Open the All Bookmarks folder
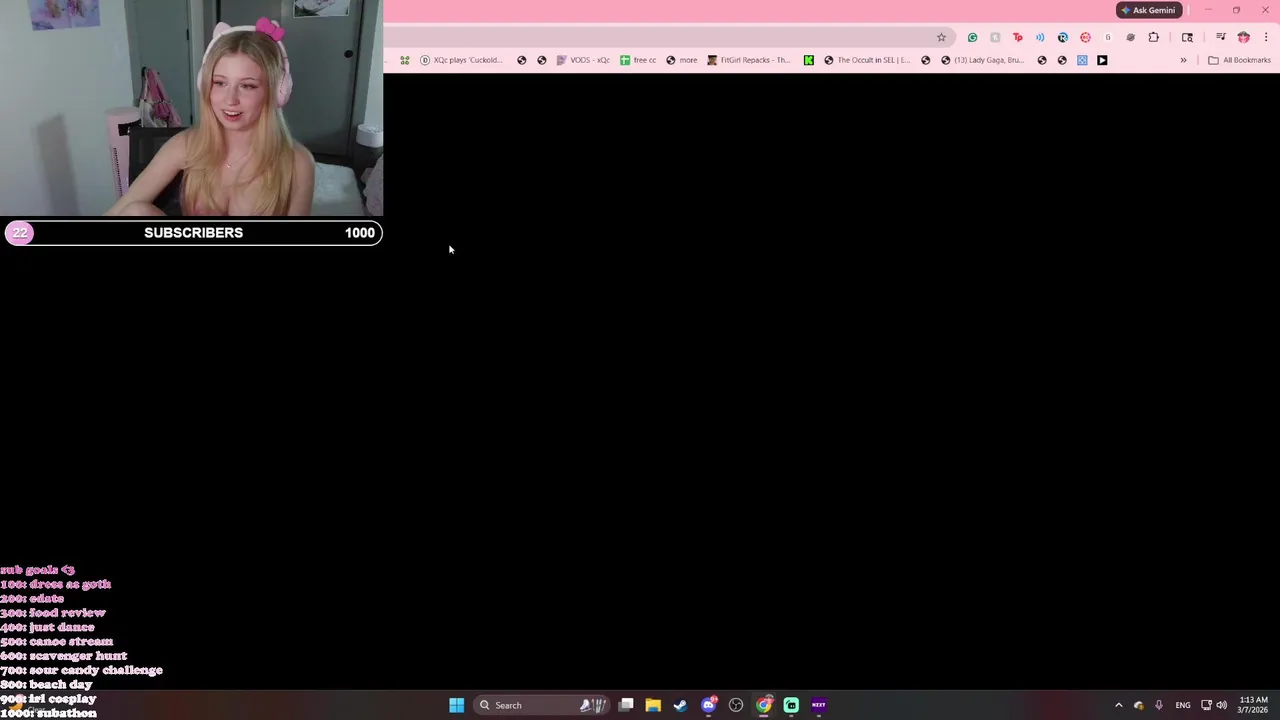 (1239, 60)
